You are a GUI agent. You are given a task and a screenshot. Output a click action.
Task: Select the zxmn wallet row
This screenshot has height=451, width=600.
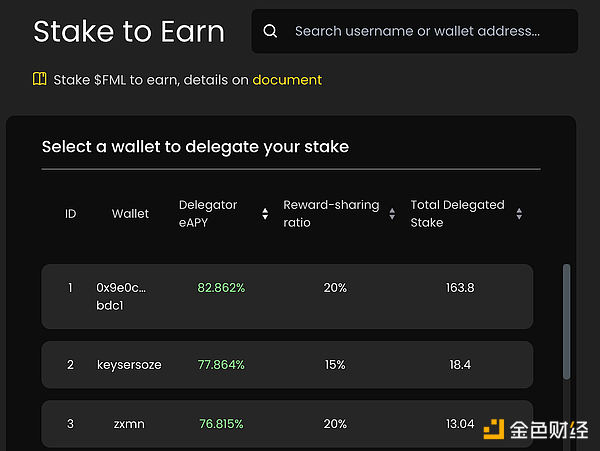point(287,424)
